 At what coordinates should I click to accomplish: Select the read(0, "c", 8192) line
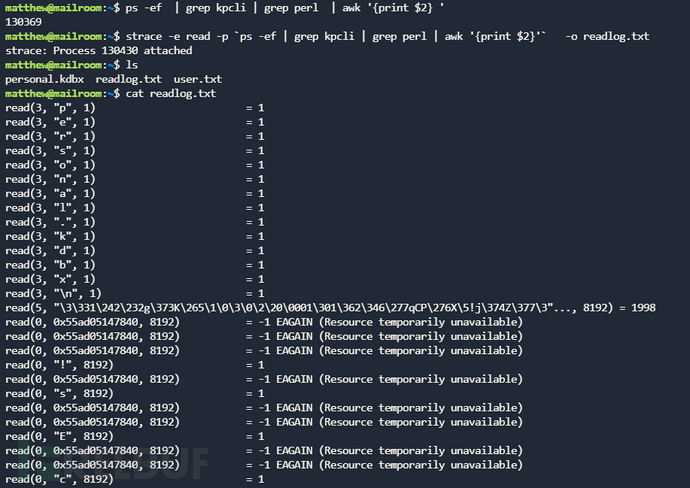(58, 480)
